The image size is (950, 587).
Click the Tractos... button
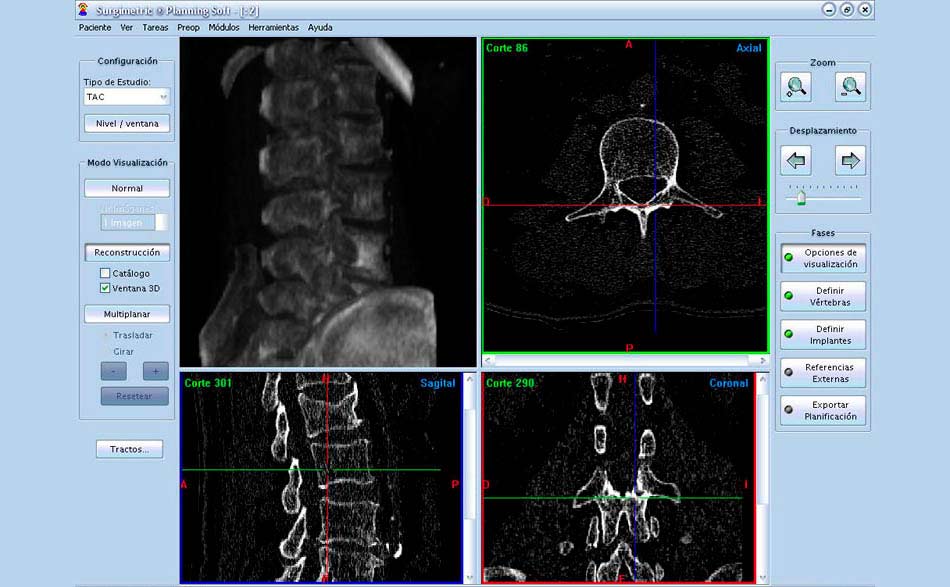coord(129,449)
